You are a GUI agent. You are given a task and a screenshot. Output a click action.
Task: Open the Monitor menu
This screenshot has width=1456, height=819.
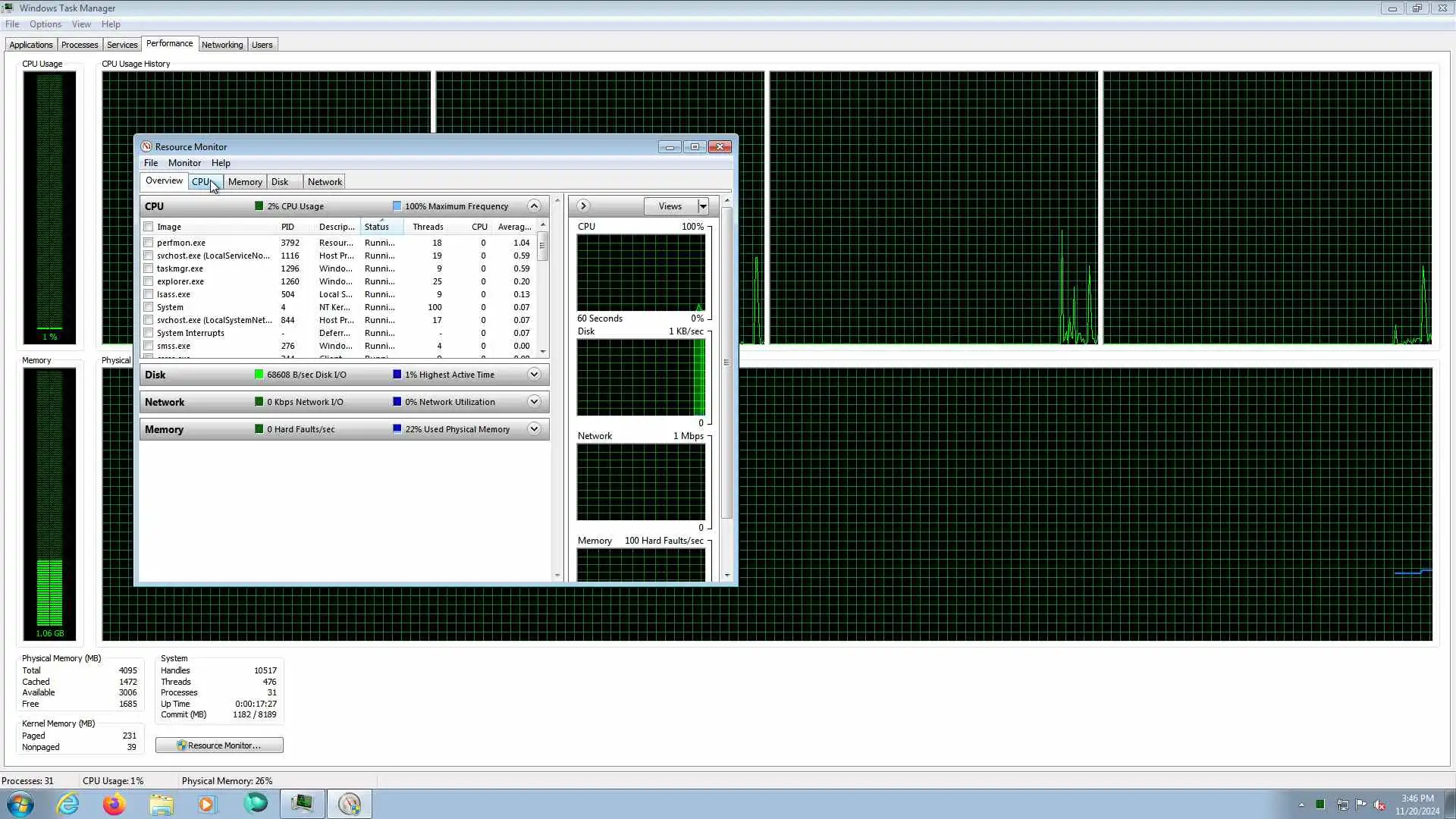pos(184,163)
